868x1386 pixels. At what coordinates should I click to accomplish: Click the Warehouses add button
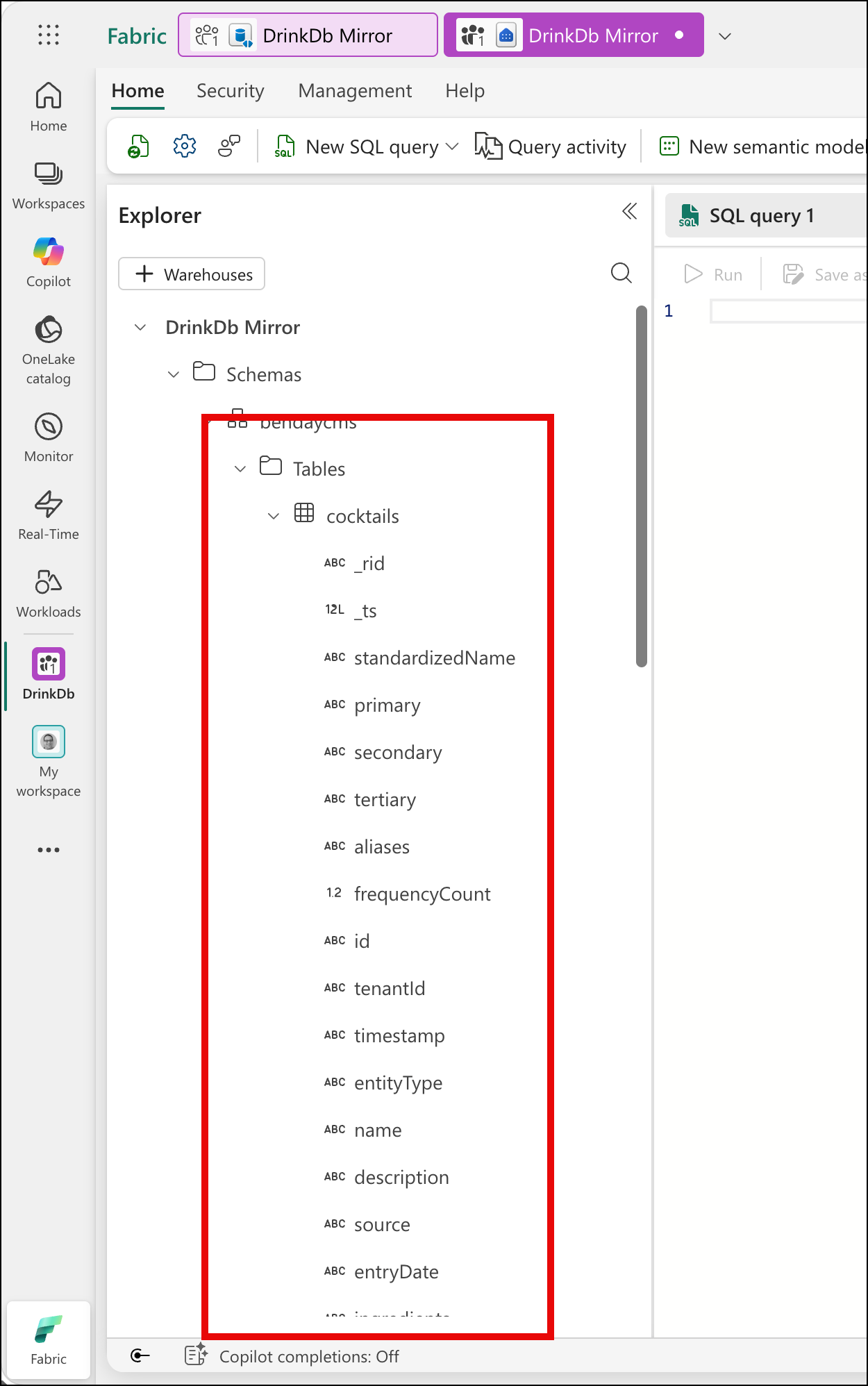pyautogui.click(x=192, y=274)
